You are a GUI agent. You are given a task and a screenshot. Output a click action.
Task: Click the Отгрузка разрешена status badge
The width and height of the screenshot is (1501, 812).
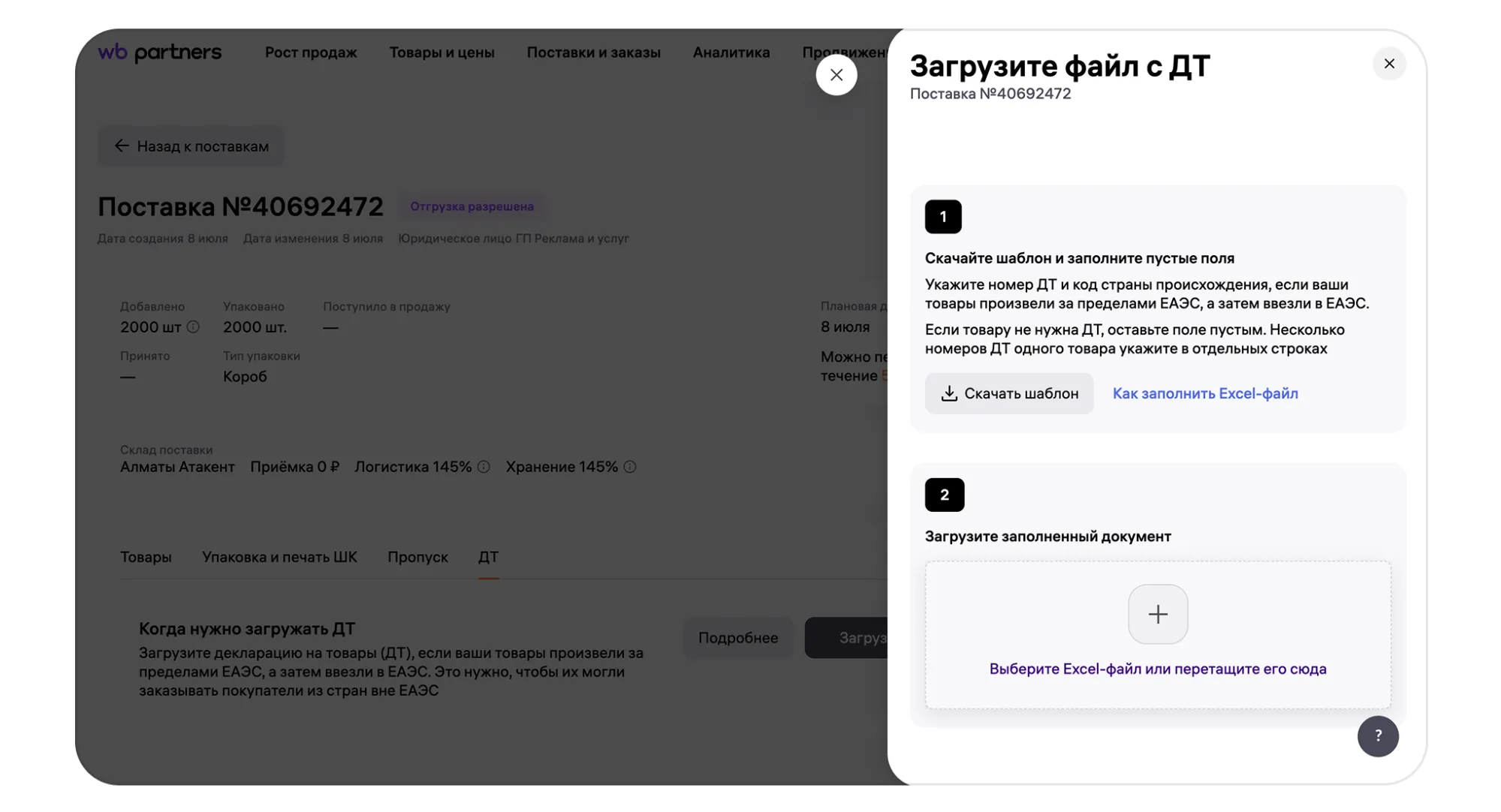coord(472,206)
